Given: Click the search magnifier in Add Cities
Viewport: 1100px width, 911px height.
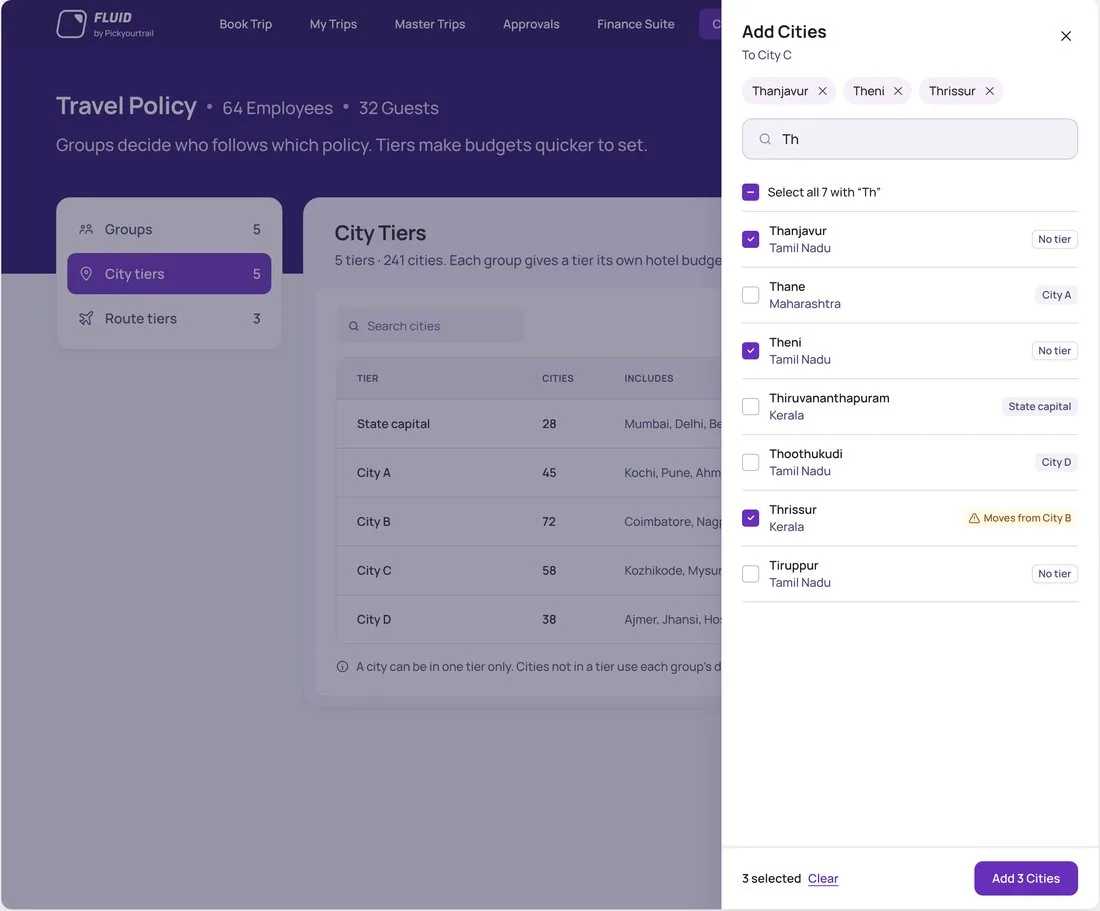Looking at the screenshot, I should coord(765,139).
